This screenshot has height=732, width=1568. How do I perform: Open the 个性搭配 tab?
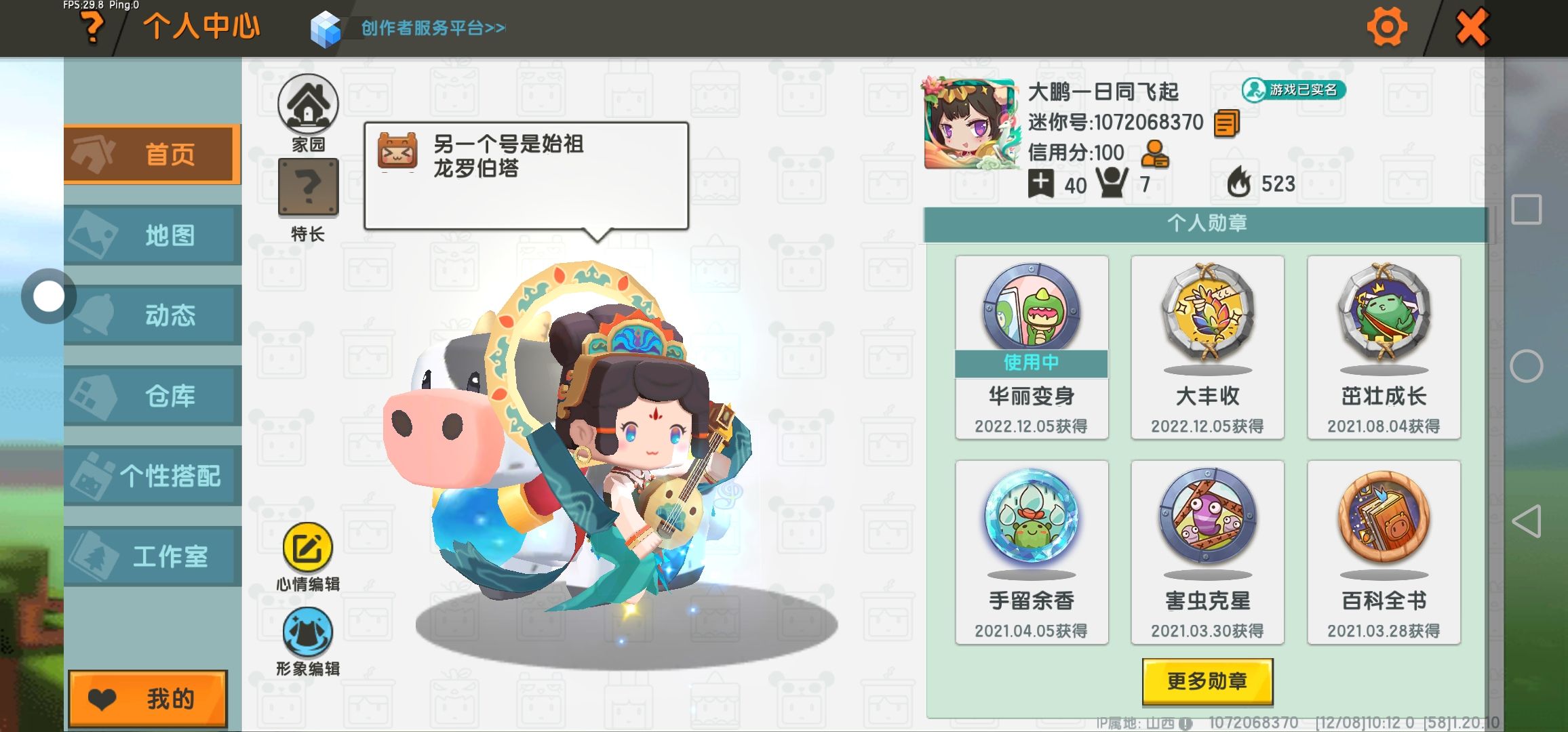coord(153,476)
